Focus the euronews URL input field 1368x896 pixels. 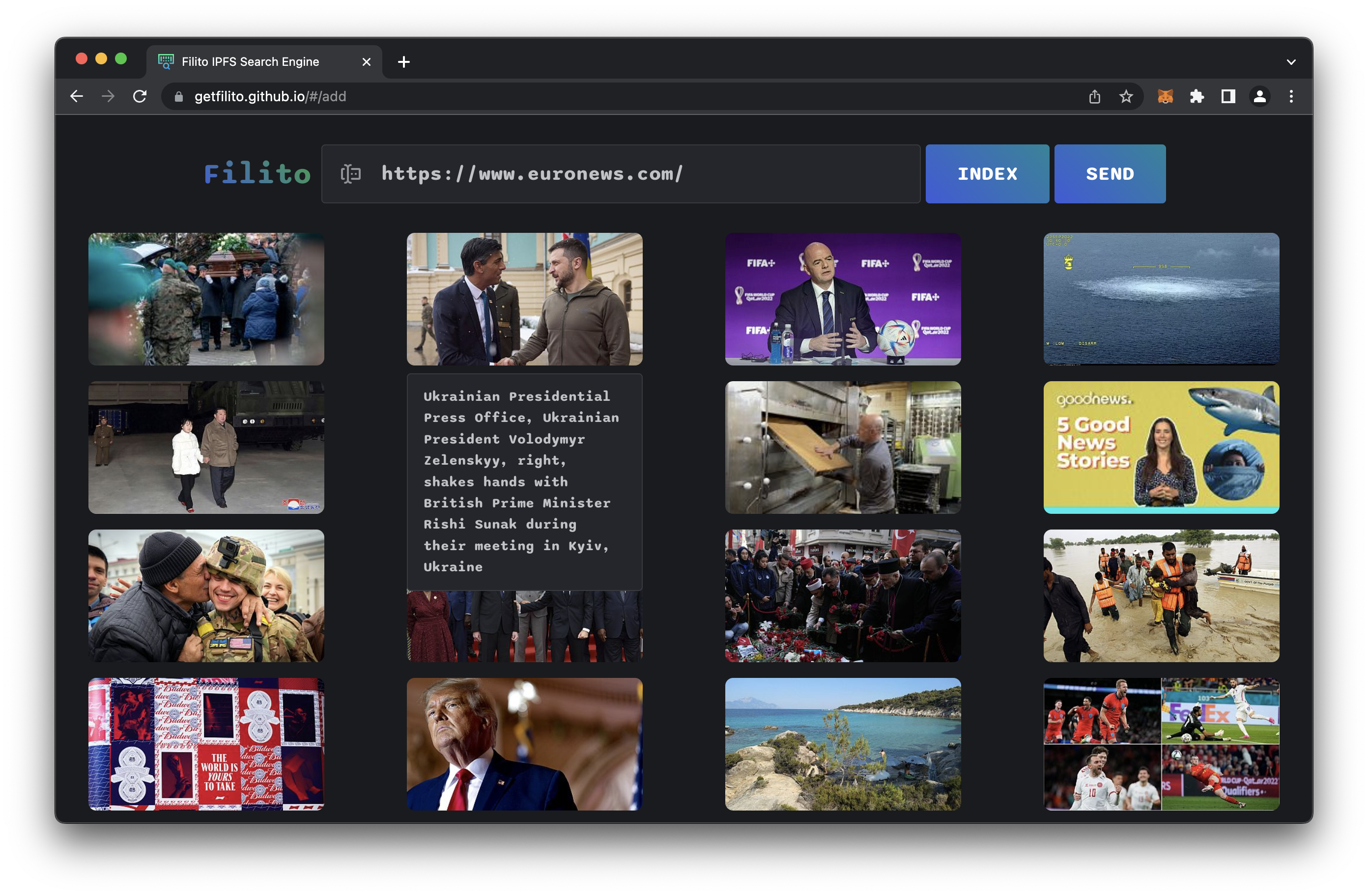pos(621,173)
